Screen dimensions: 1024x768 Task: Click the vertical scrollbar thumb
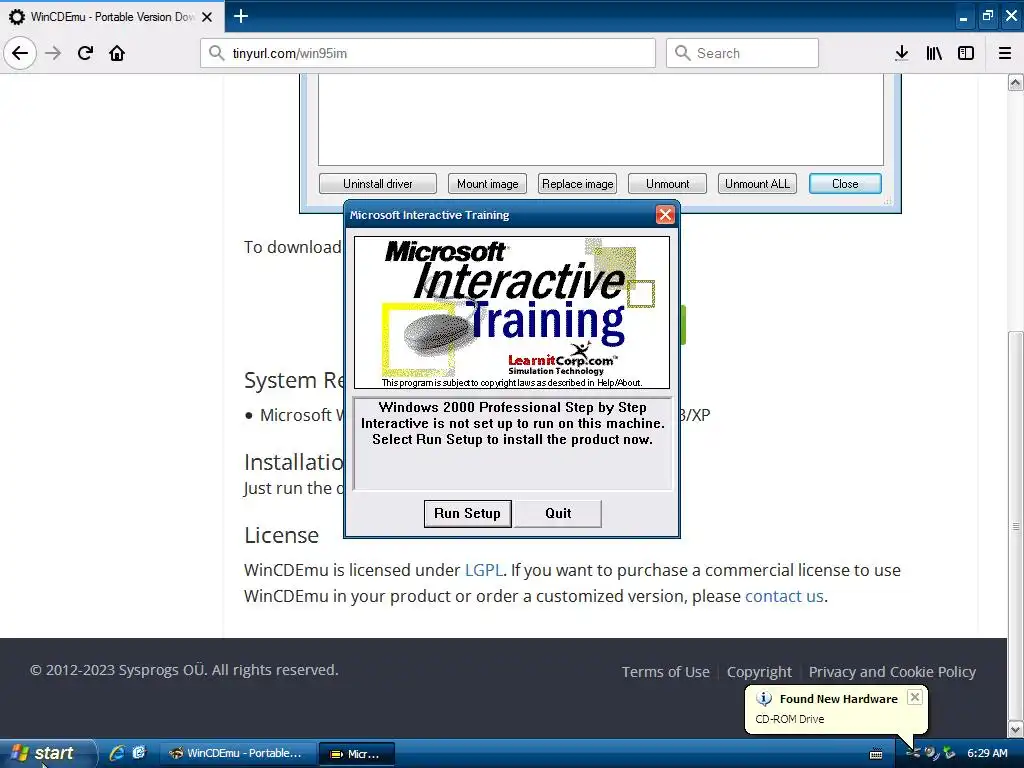coord(1015,525)
